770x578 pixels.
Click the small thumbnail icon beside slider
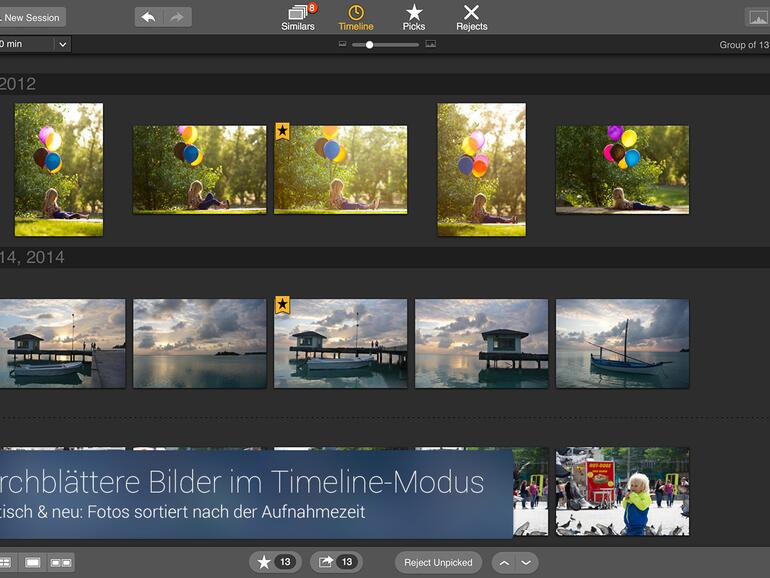point(343,45)
